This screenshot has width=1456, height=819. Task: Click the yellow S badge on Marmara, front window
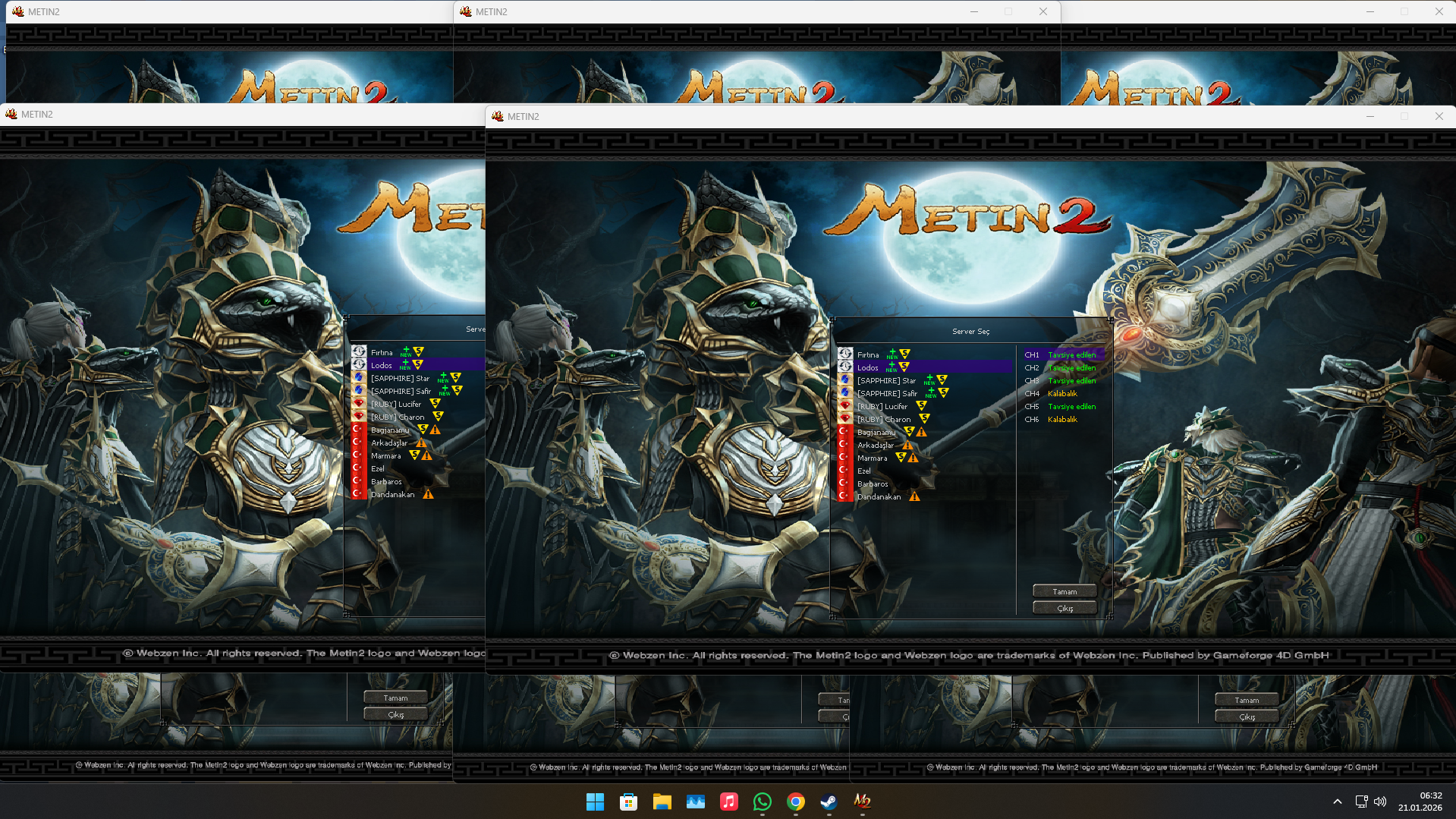click(x=901, y=458)
